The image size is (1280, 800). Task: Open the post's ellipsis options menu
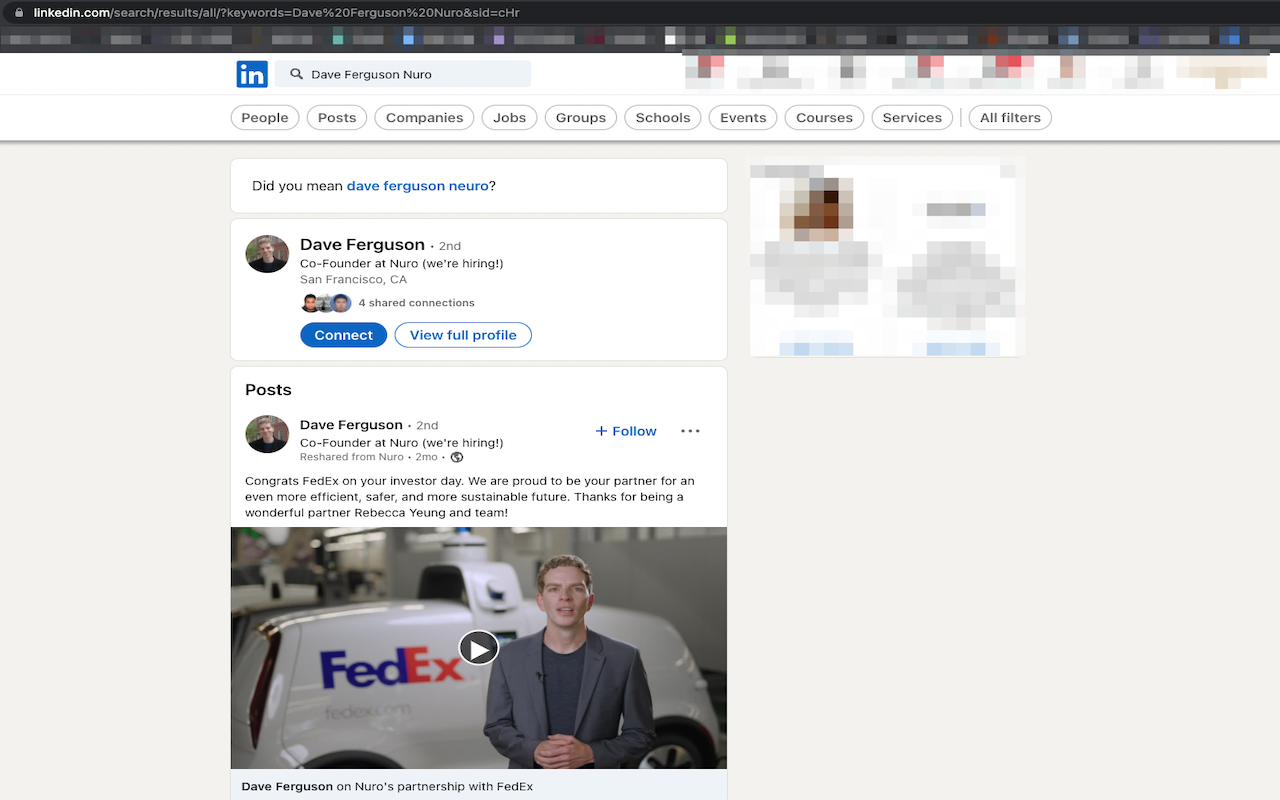click(x=690, y=431)
